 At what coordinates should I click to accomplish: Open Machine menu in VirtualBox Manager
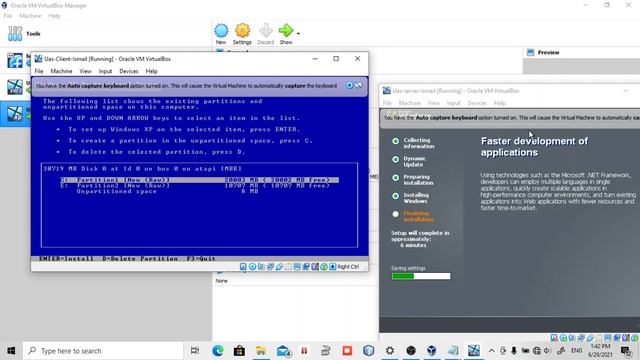point(30,16)
